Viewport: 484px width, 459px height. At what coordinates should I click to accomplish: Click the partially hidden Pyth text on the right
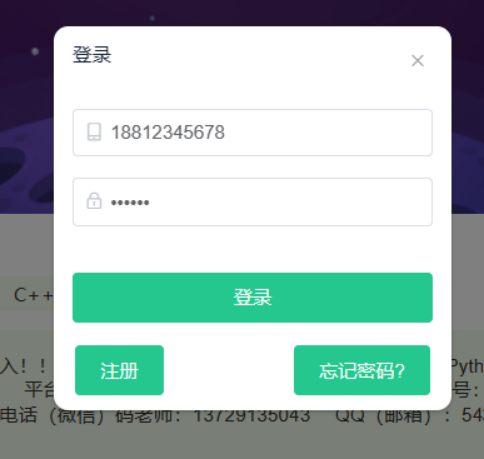pos(468,367)
